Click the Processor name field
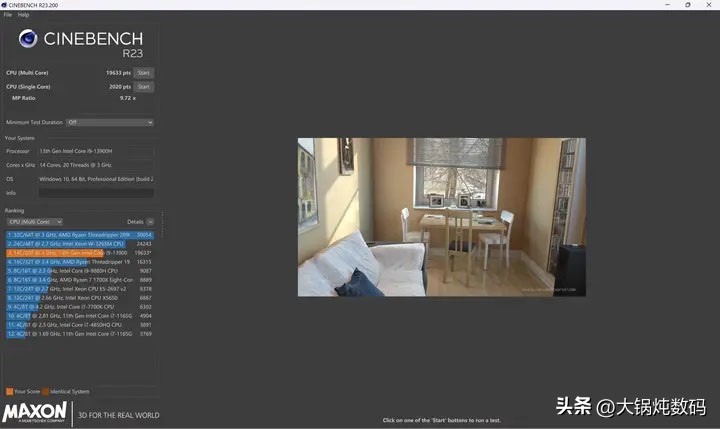 click(x=96, y=151)
